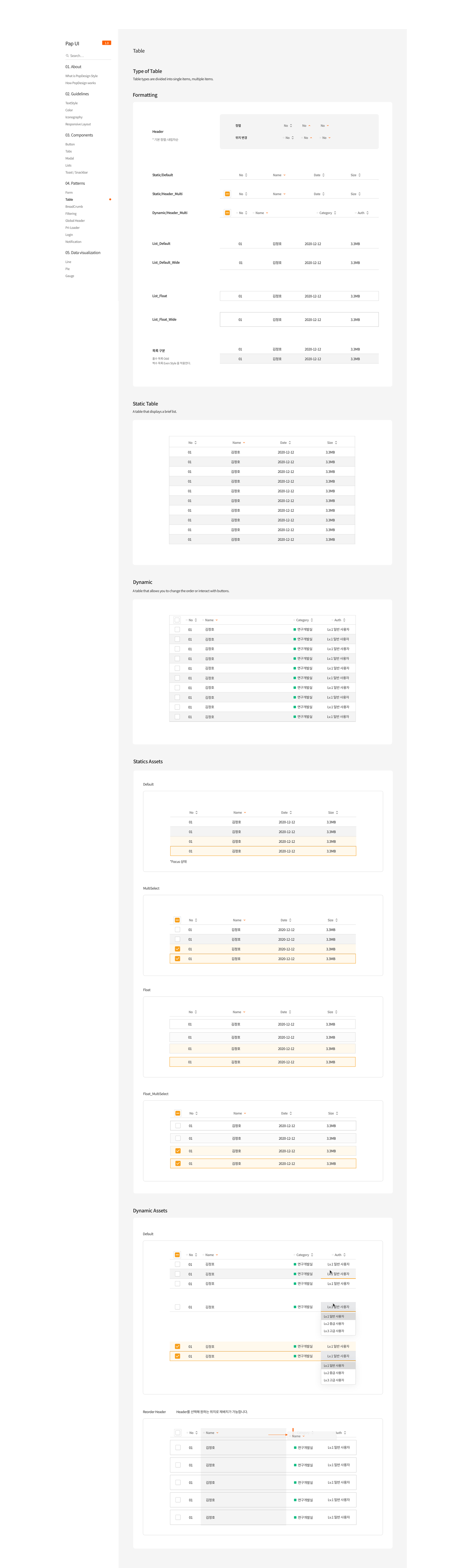Choose Lv.2 중급 사용자 under the checked outlined row
This screenshot has width=465, height=1568.
pos(338,1373)
